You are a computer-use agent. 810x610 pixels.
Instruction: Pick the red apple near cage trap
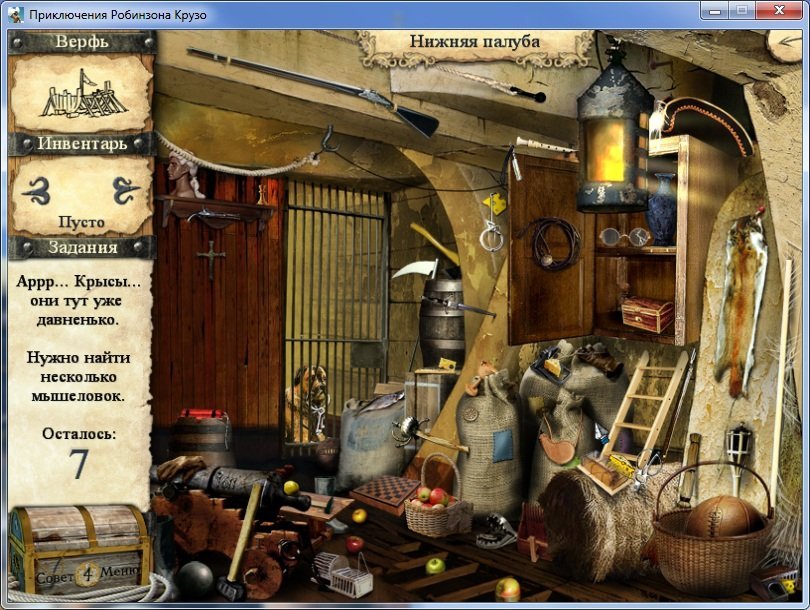tap(354, 543)
